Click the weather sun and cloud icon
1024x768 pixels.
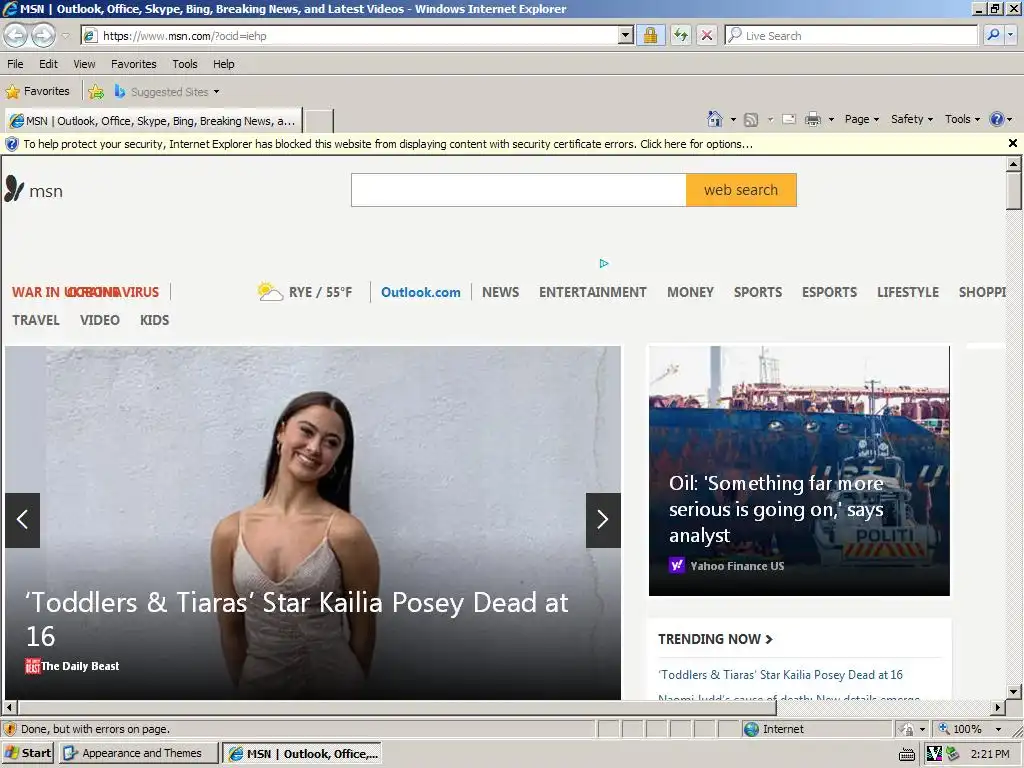pyautogui.click(x=270, y=291)
